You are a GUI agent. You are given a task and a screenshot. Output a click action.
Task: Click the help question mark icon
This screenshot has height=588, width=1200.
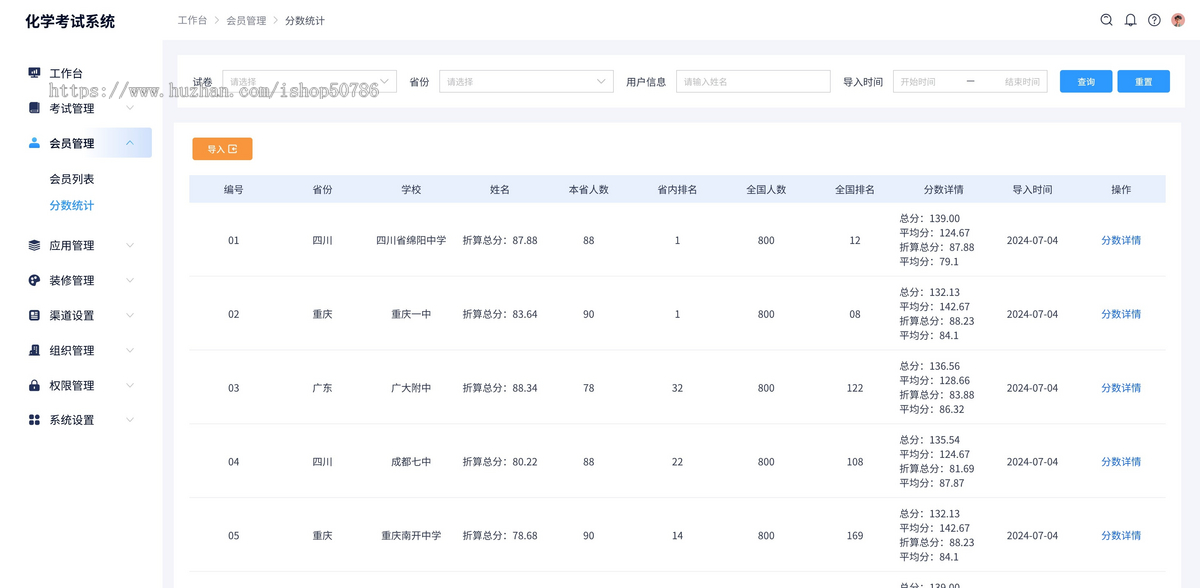[1154, 20]
